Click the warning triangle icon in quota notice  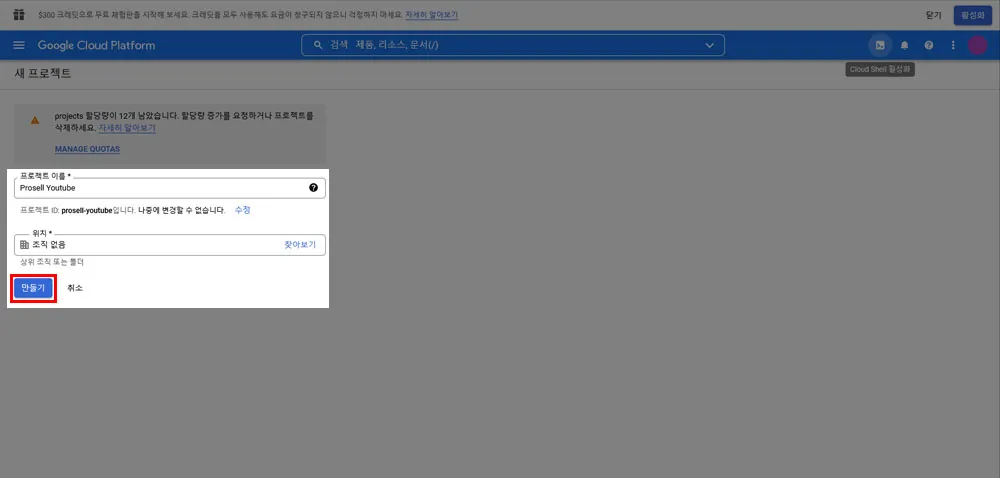click(35, 120)
